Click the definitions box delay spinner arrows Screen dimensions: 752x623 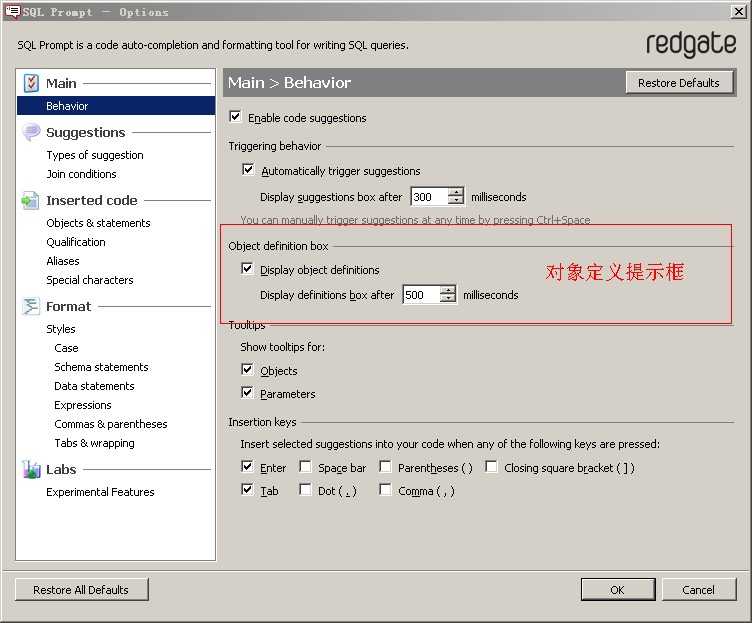click(447, 294)
